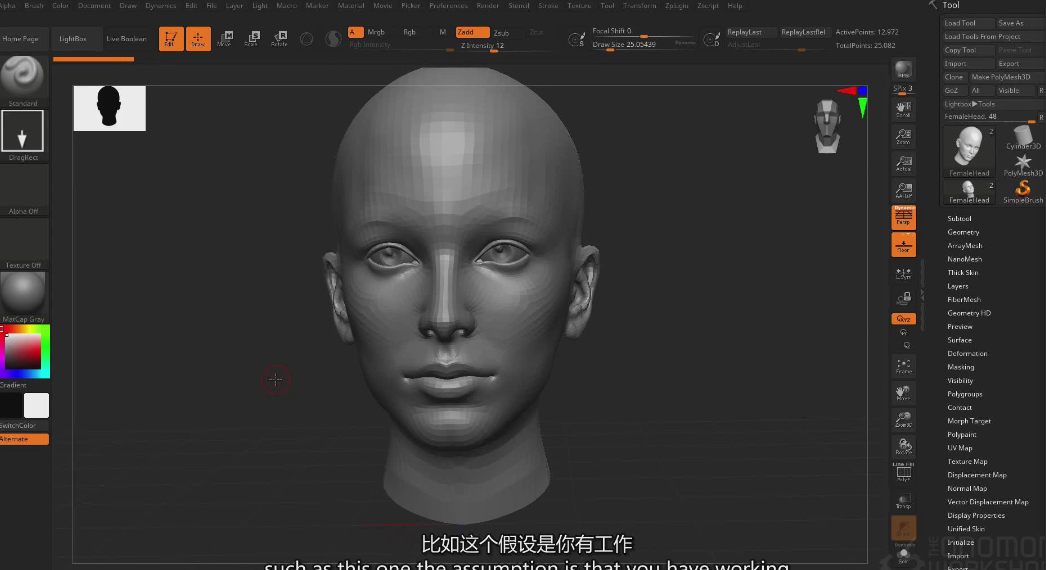
Task: Toggle Dynamic Persp perspective view
Action: [x=903, y=217]
